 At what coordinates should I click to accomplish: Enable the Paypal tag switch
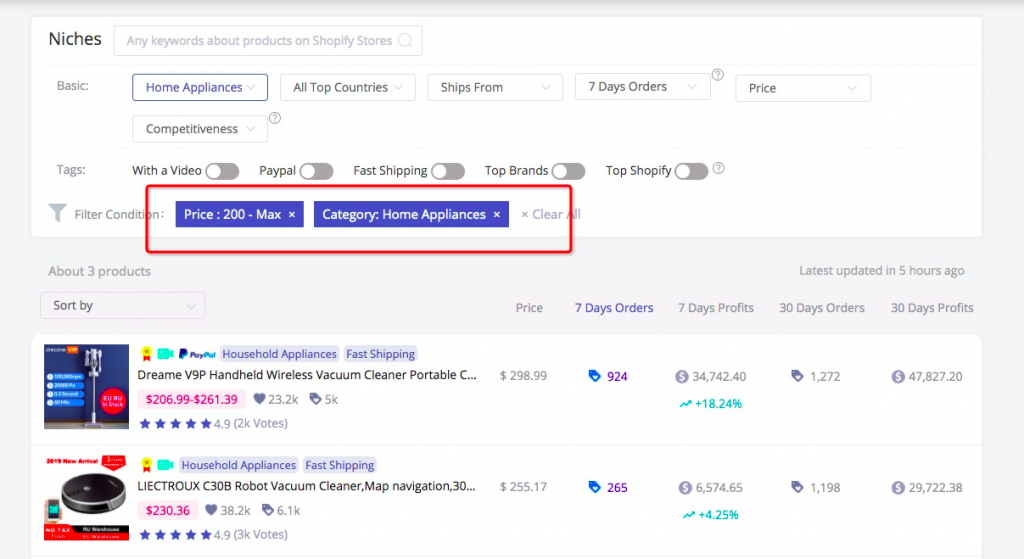(x=317, y=171)
